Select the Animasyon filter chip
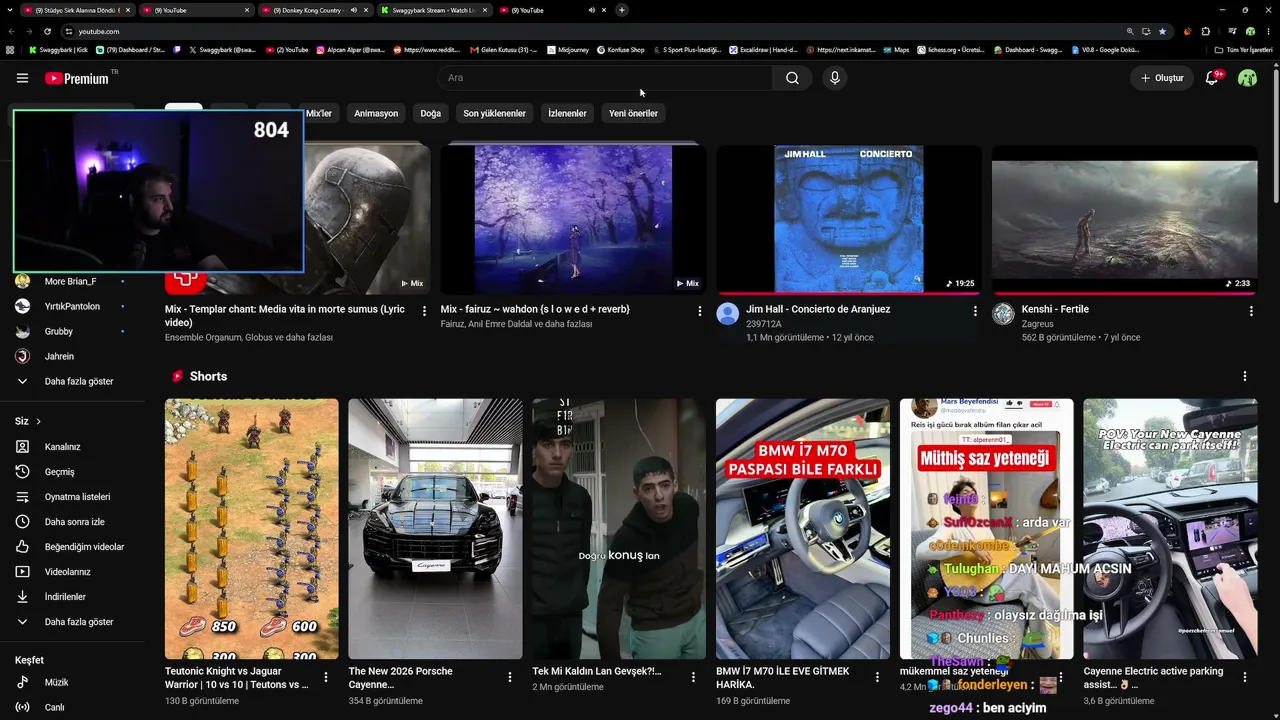Image resolution: width=1280 pixels, height=720 pixels. 376,113
